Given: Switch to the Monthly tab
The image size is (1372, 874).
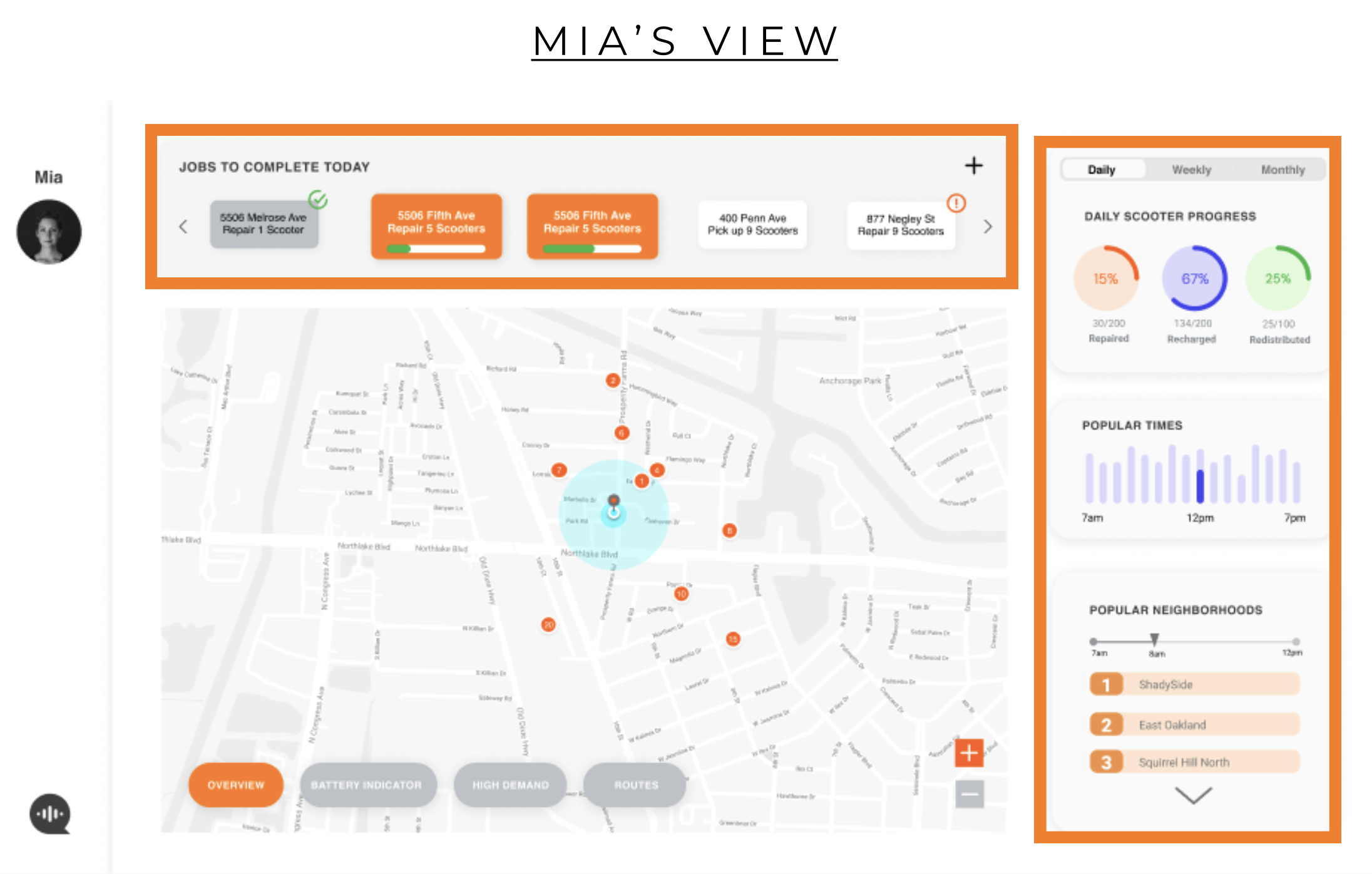Looking at the screenshot, I should coord(1283,170).
